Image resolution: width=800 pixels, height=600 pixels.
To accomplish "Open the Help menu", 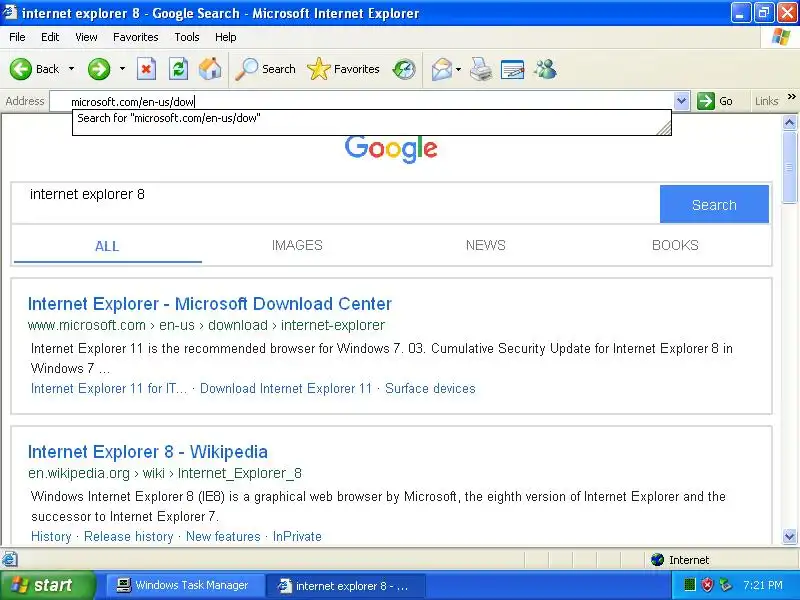I will (226, 37).
